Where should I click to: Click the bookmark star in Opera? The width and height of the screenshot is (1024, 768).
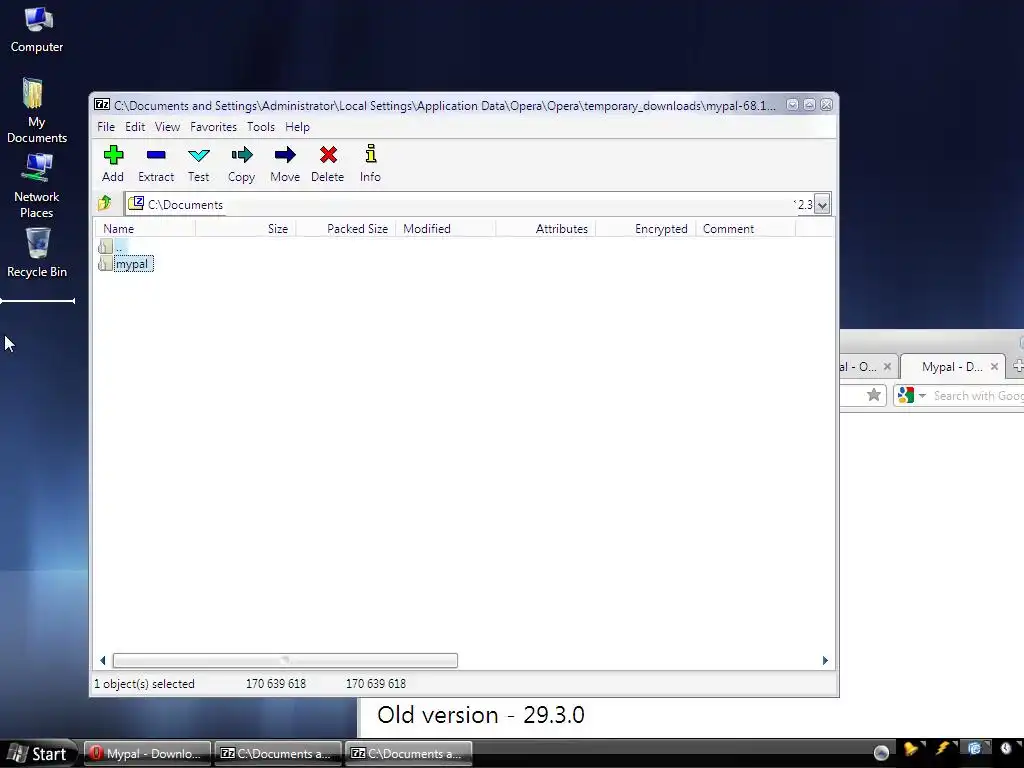(x=873, y=395)
